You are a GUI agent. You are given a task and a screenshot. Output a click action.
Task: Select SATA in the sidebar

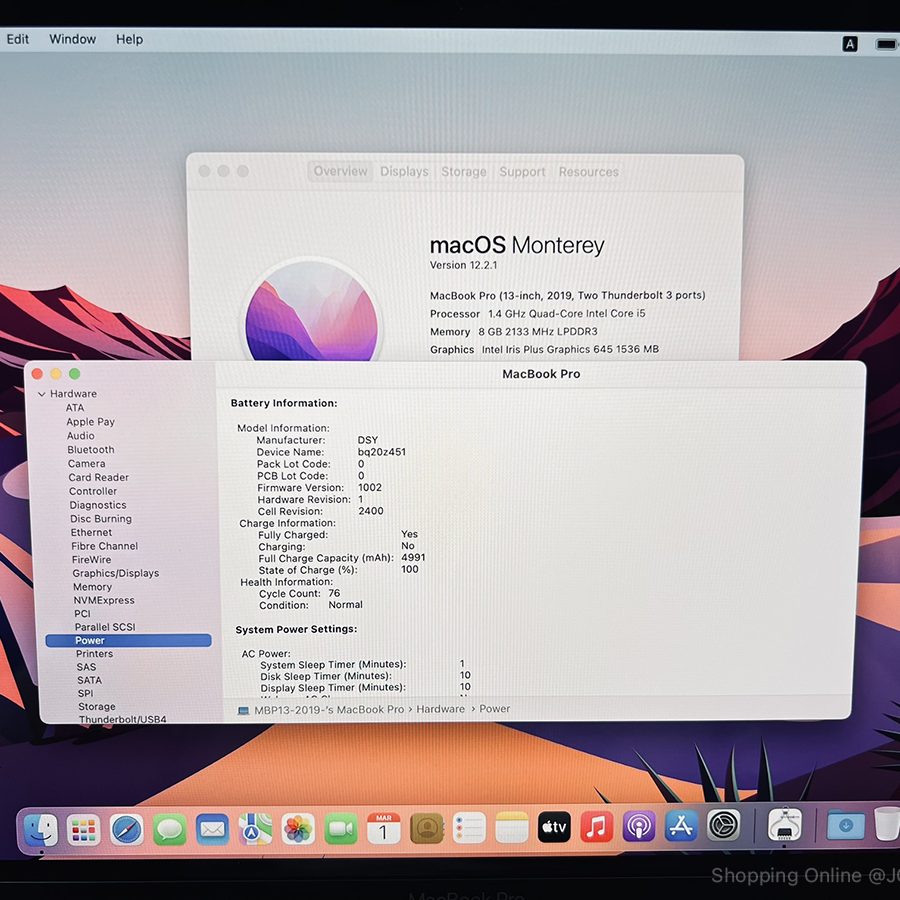[89, 680]
